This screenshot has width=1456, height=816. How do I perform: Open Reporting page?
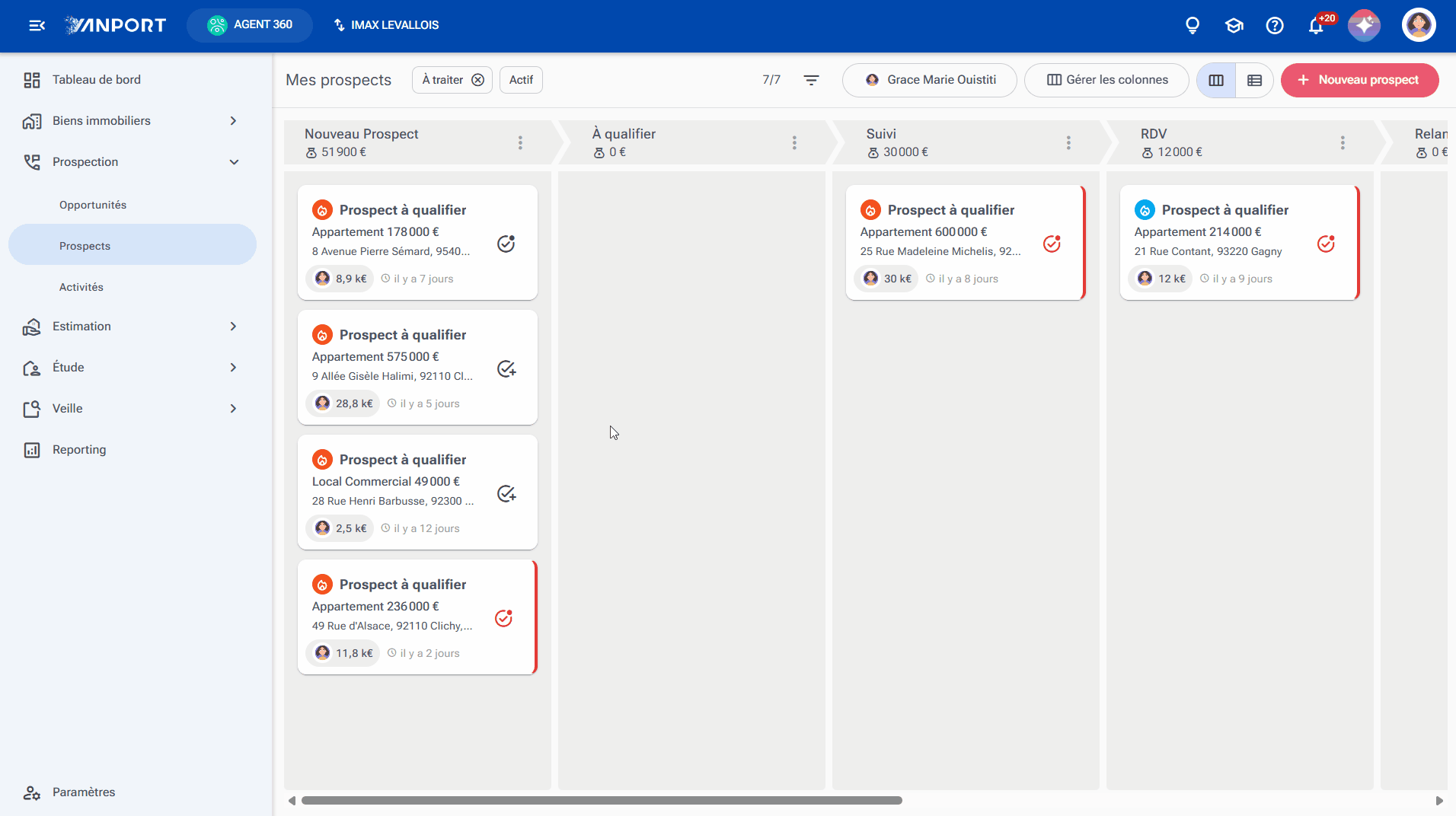79,450
